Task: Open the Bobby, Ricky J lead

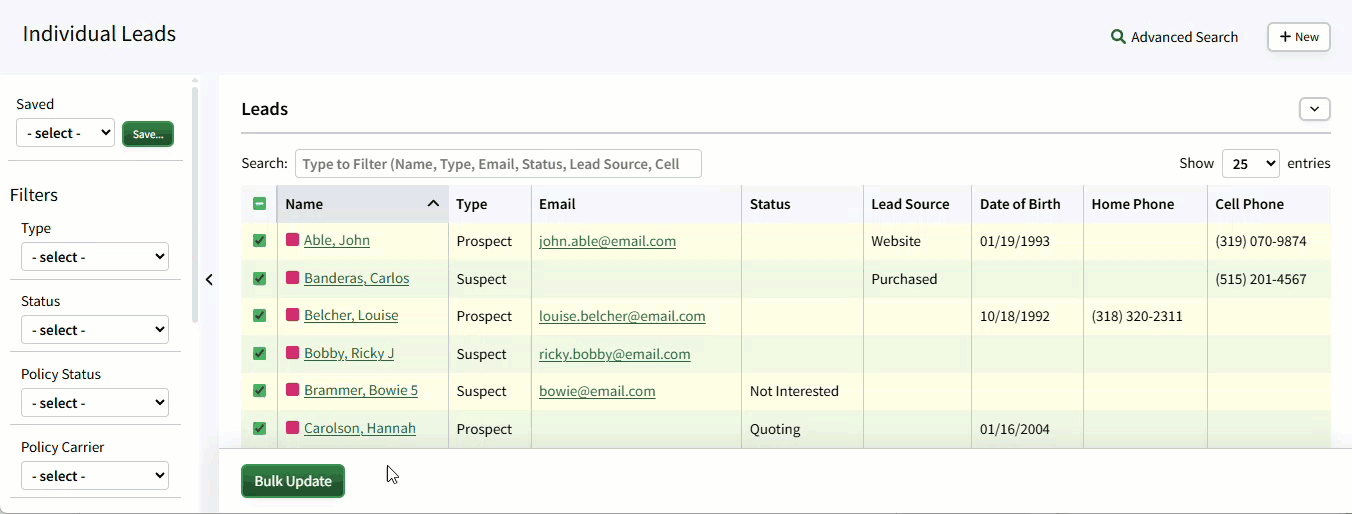Action: [349, 353]
